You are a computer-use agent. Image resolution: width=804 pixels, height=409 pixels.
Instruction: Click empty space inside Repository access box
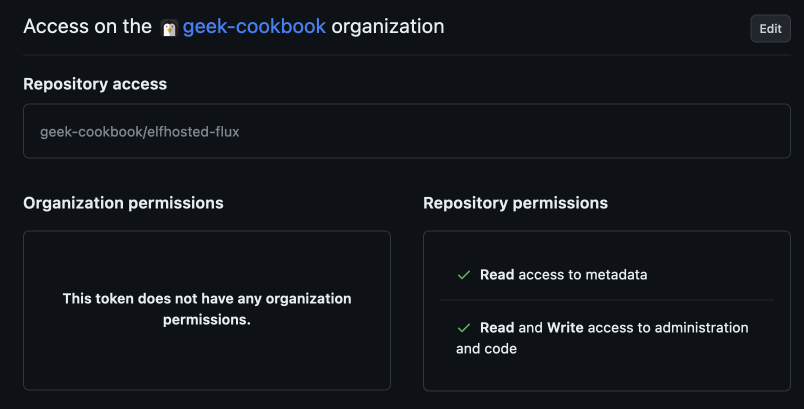[x=500, y=131]
